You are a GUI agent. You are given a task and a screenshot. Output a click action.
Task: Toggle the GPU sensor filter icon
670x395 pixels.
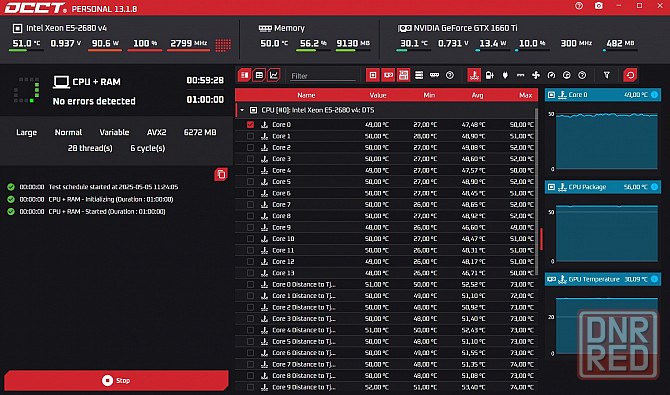click(388, 75)
